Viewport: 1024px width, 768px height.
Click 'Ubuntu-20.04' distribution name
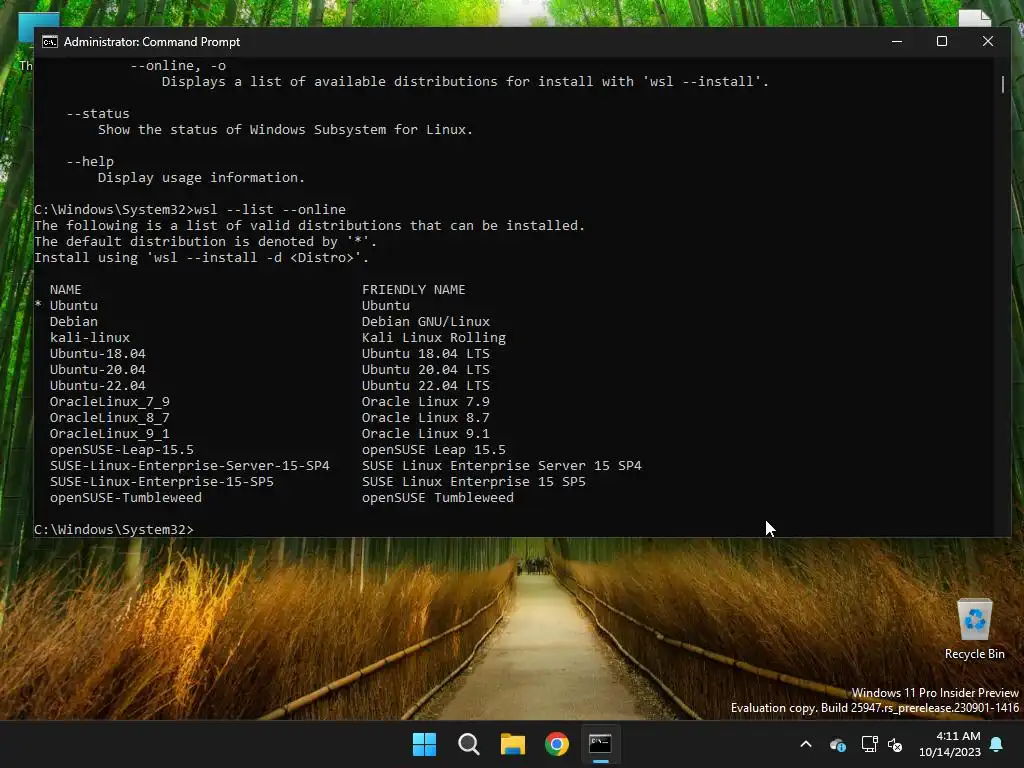point(97,370)
